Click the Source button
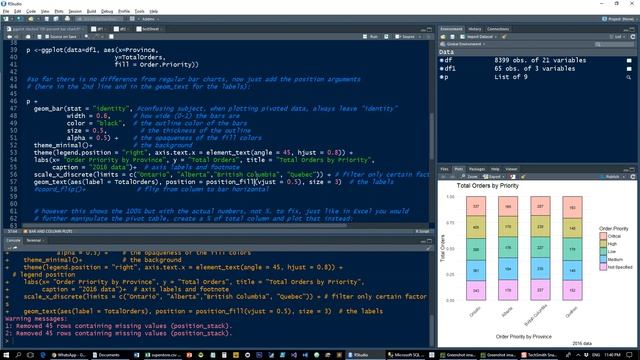 point(406,37)
